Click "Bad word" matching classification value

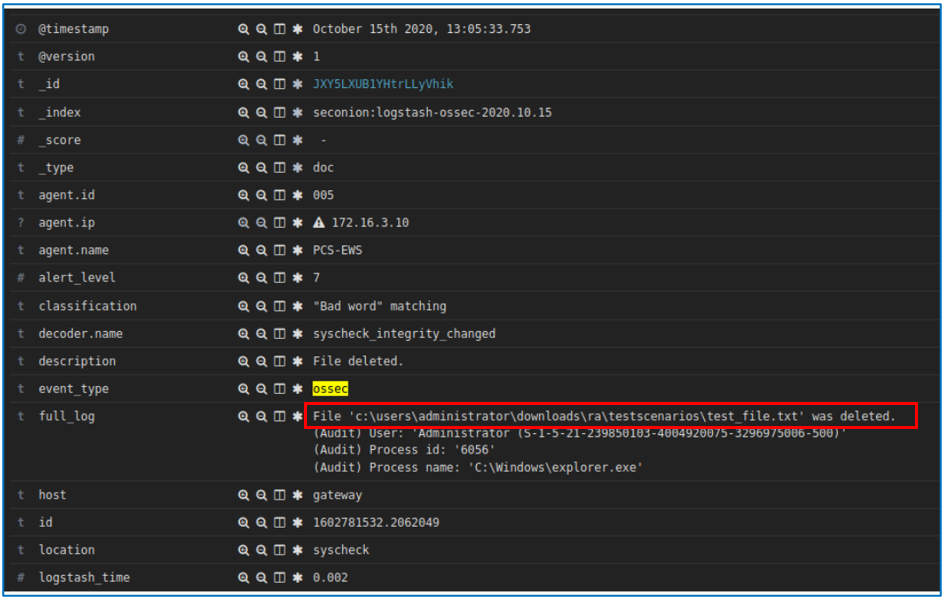click(379, 306)
